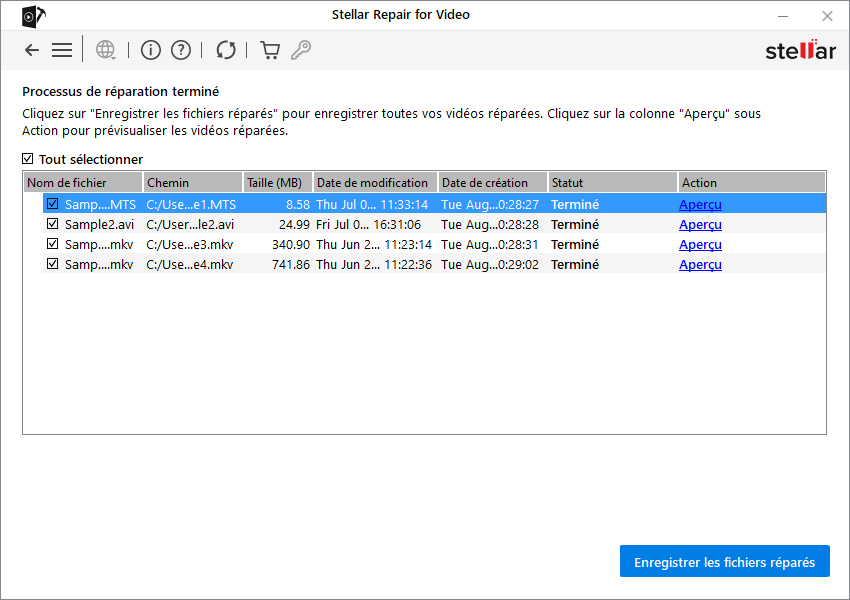Click creation date ending 0:28:31
The height and width of the screenshot is (600, 850).
490,245
